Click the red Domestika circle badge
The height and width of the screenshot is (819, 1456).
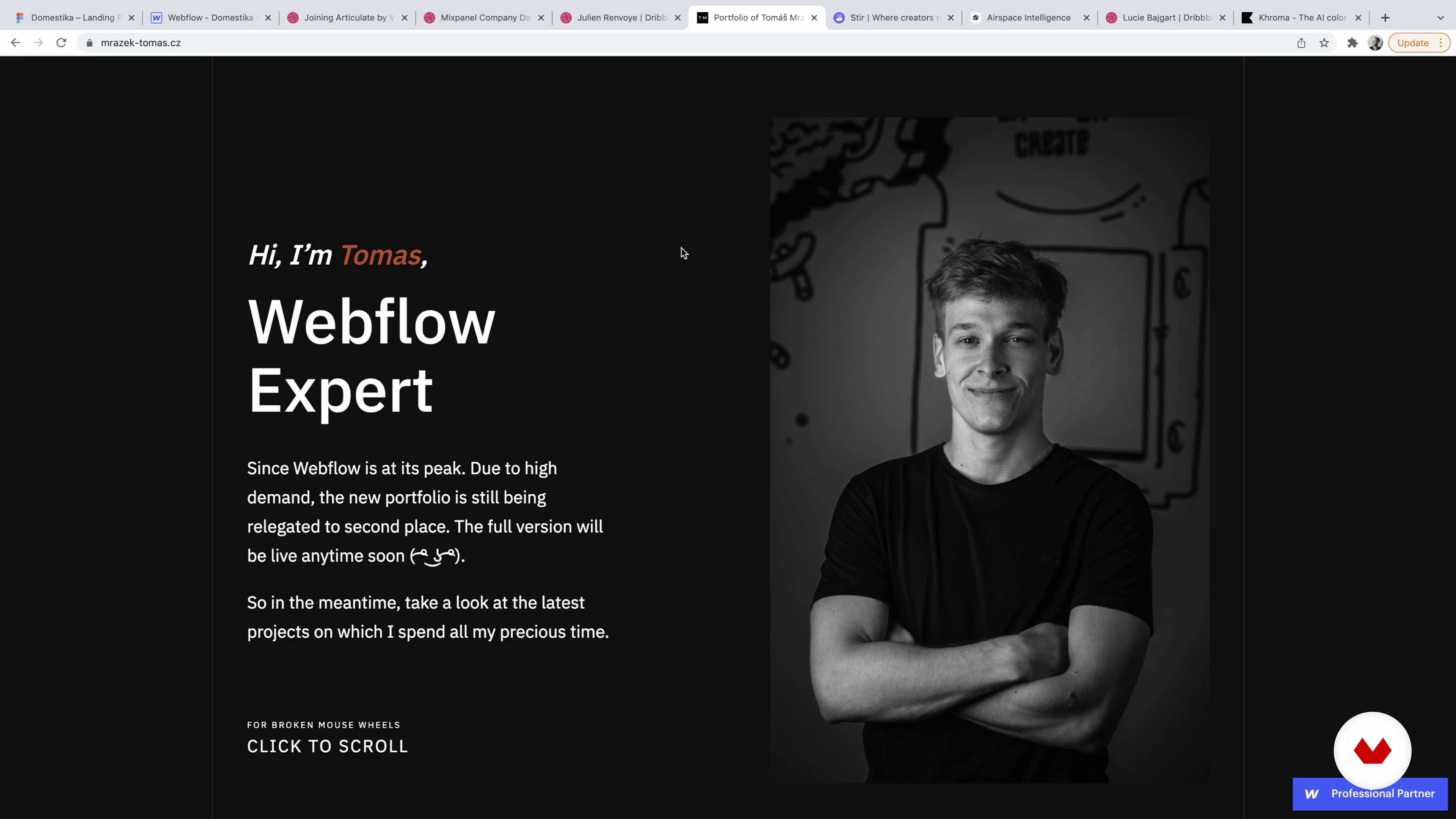pyautogui.click(x=1372, y=750)
